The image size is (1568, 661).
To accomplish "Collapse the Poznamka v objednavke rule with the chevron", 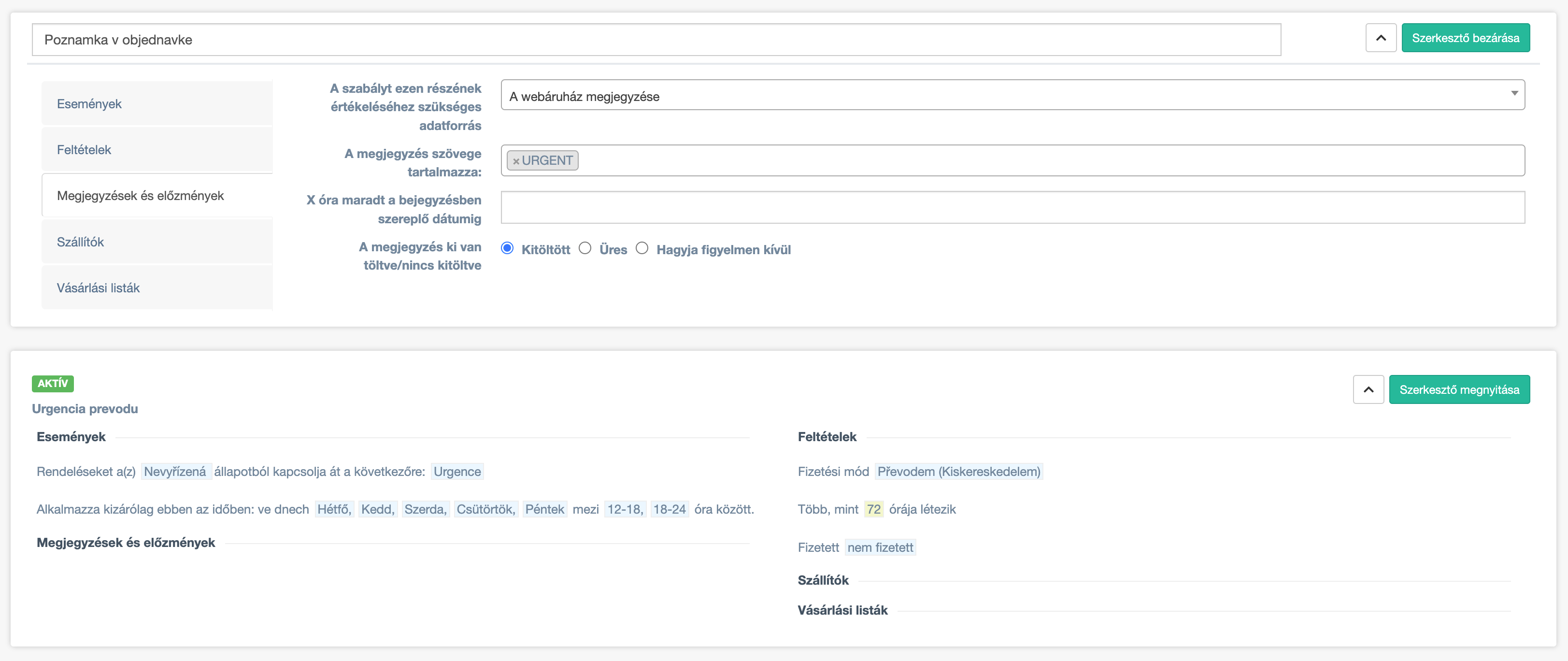I will [1381, 38].
